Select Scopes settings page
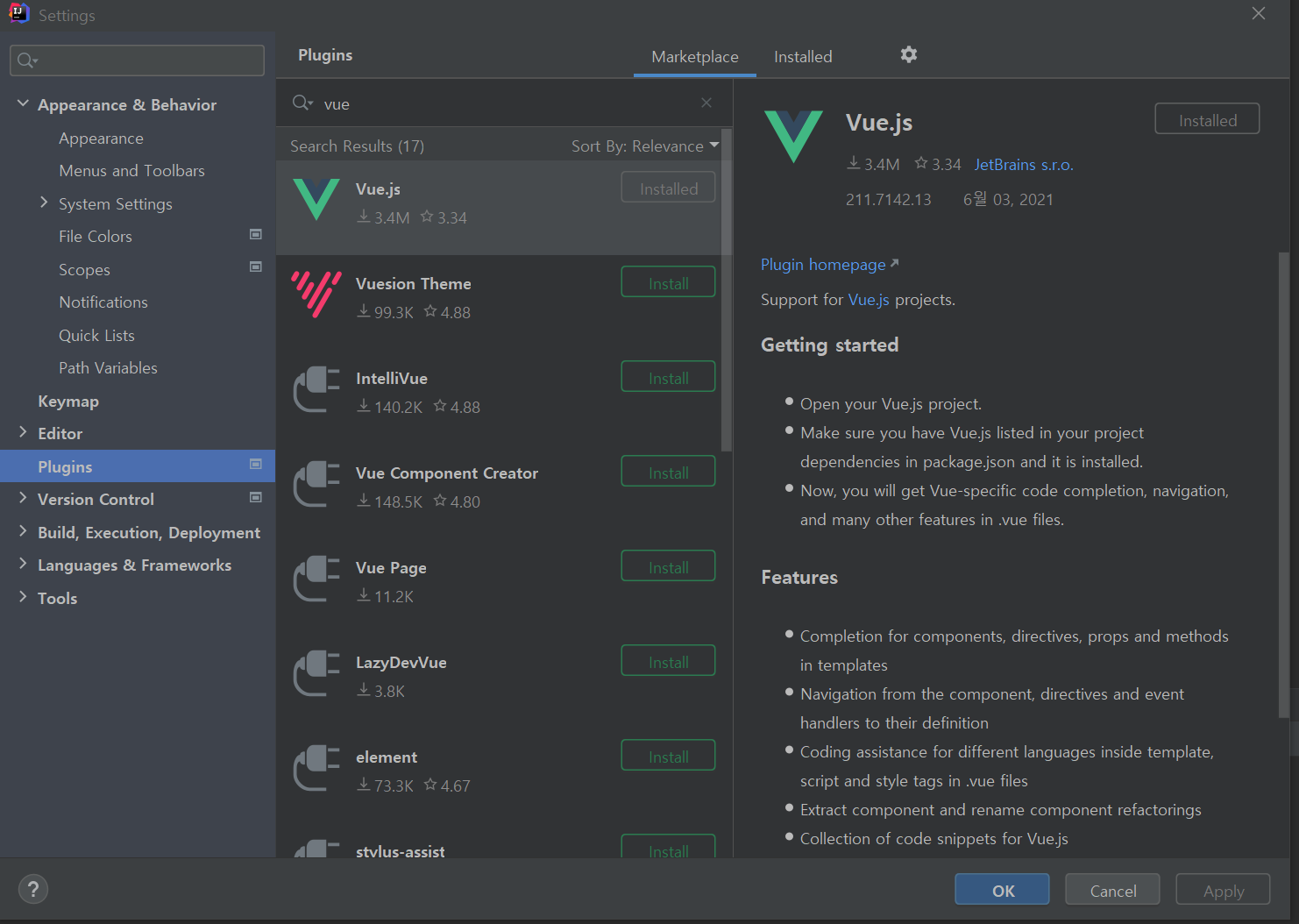 (x=84, y=270)
